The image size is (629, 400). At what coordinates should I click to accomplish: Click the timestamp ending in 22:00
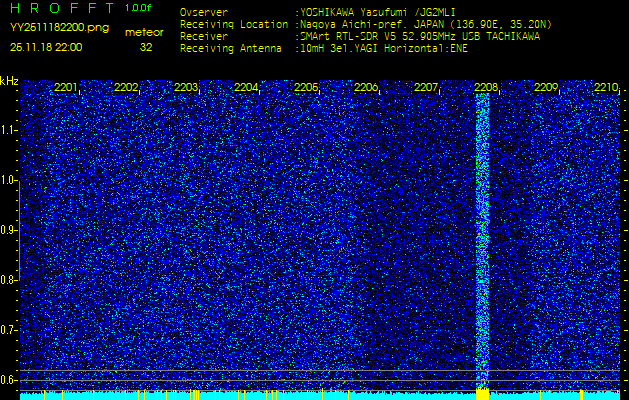point(46,47)
